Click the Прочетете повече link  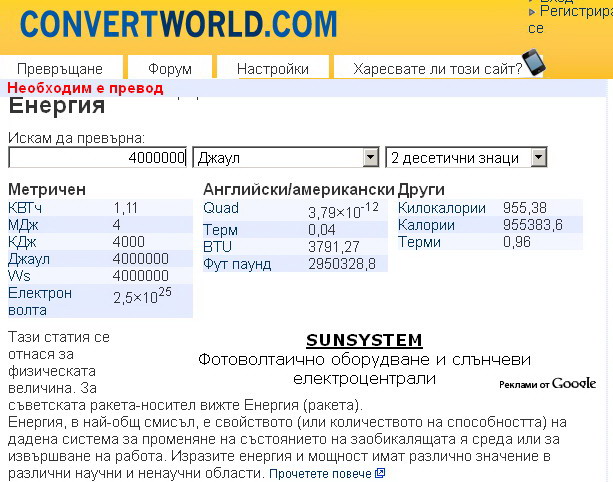click(320, 473)
